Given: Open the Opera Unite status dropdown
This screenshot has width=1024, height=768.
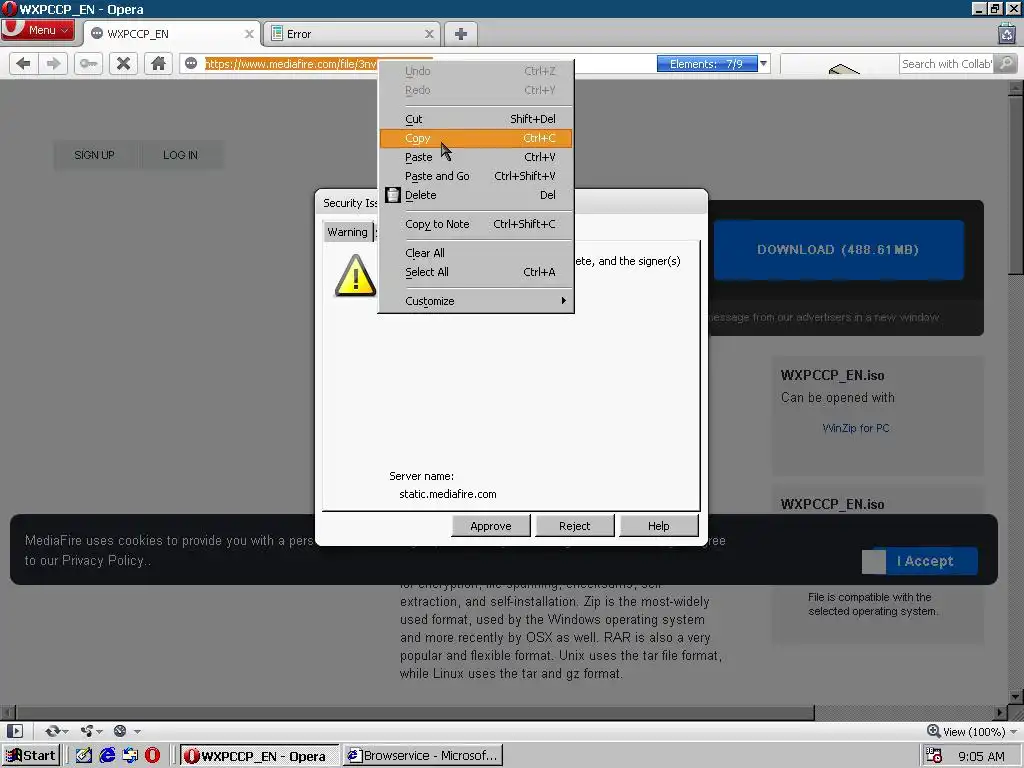Looking at the screenshot, I should (91, 731).
